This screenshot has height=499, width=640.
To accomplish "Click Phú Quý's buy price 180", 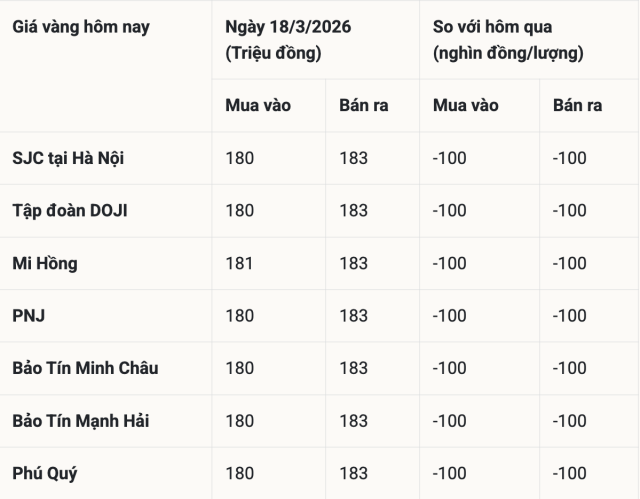I will point(240,473).
